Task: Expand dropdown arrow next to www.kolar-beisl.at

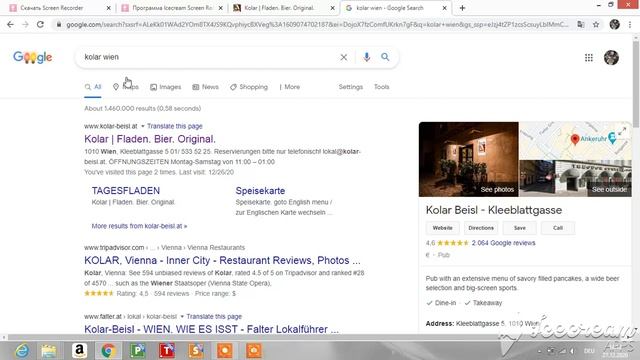Action: 143,126
